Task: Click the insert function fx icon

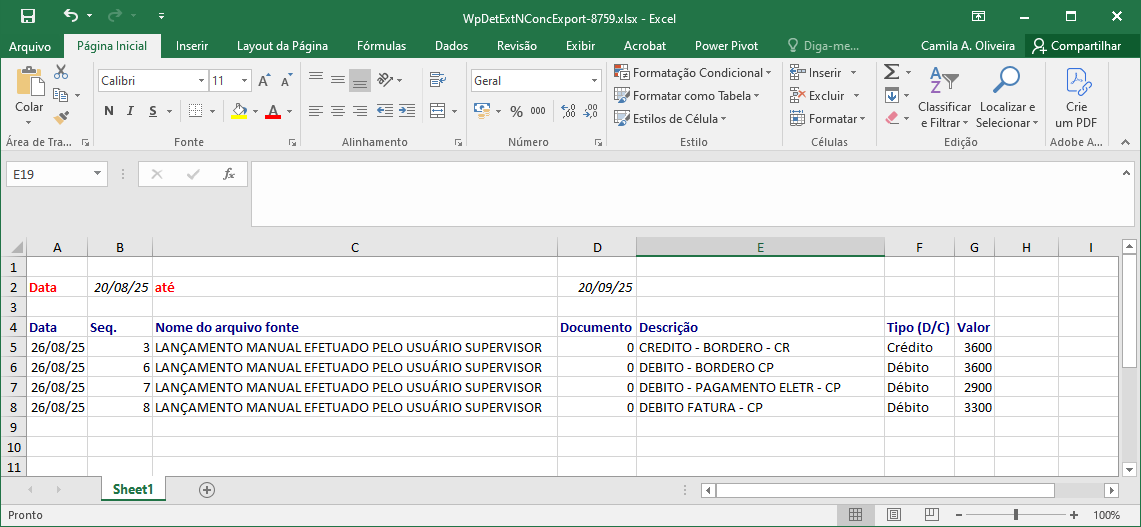Action: coord(228,174)
